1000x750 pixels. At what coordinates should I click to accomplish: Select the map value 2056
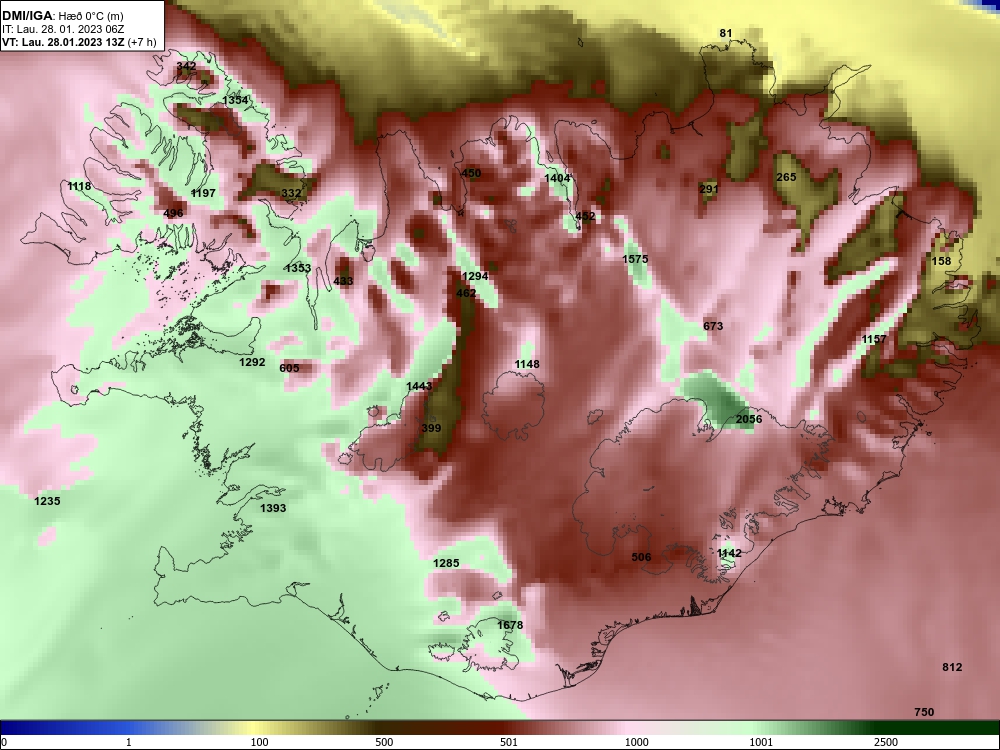tap(749, 419)
